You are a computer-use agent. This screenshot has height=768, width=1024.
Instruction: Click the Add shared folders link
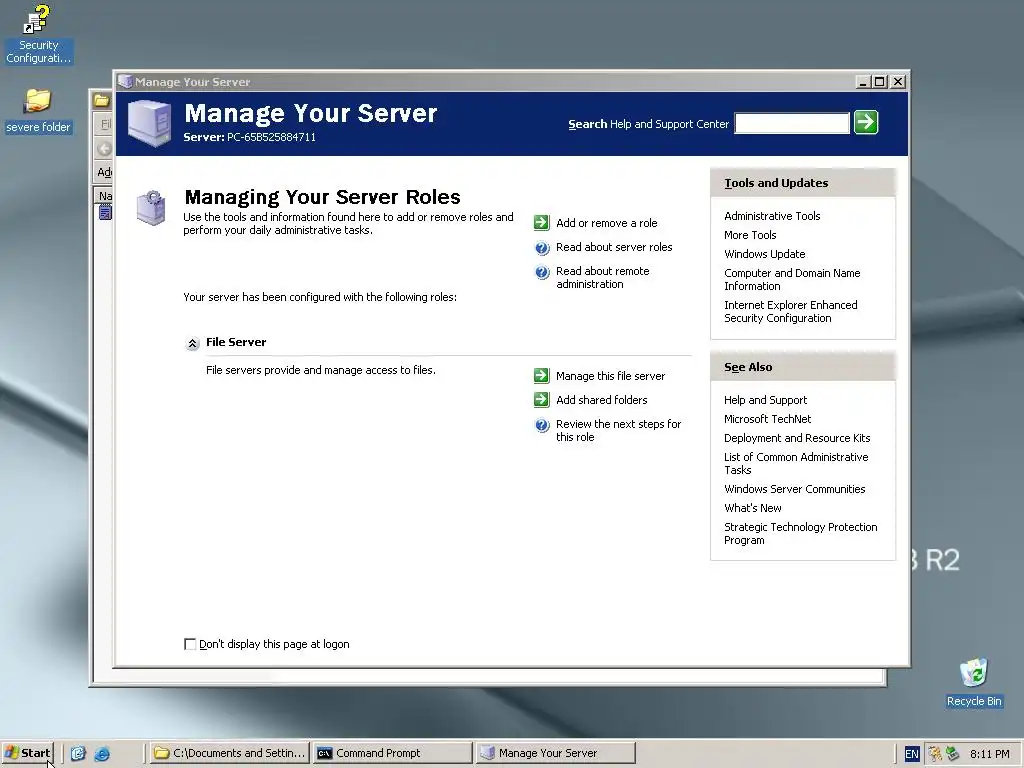[601, 400]
